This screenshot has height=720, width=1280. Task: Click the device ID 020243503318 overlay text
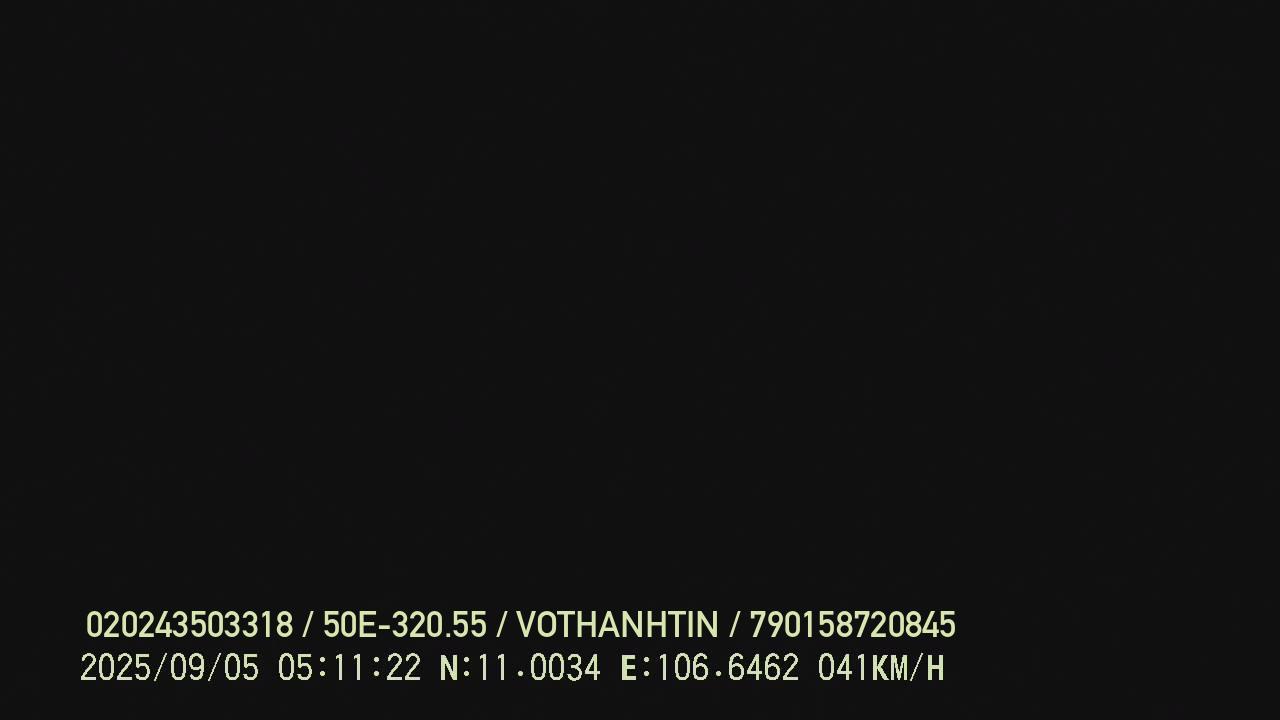[x=189, y=625]
